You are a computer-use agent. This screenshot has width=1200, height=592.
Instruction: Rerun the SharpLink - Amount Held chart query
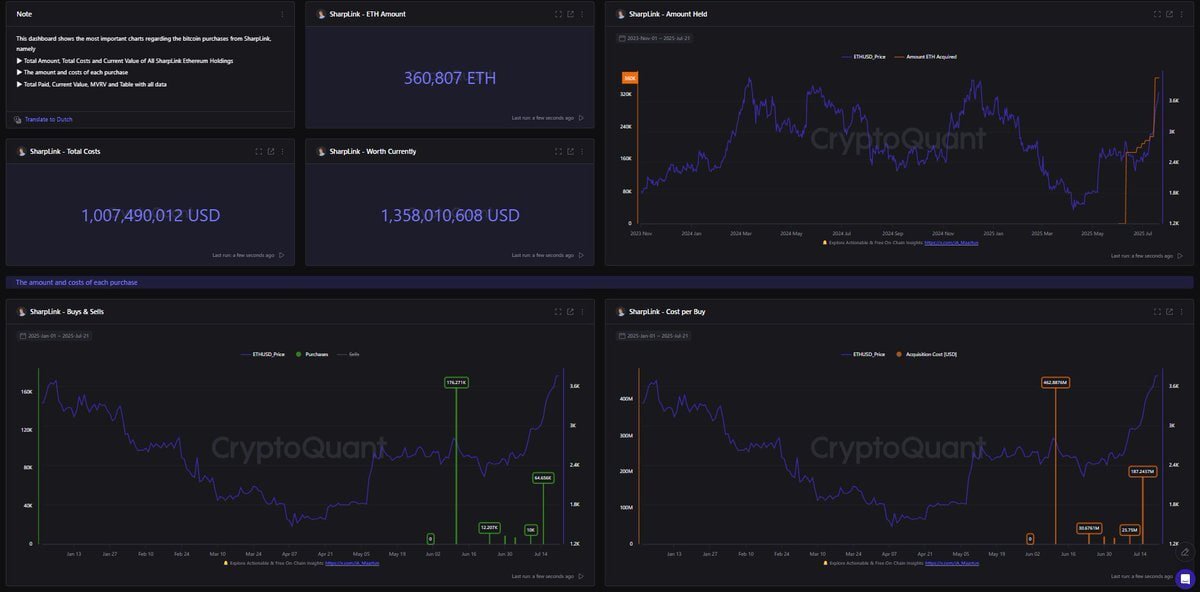[x=1181, y=255]
